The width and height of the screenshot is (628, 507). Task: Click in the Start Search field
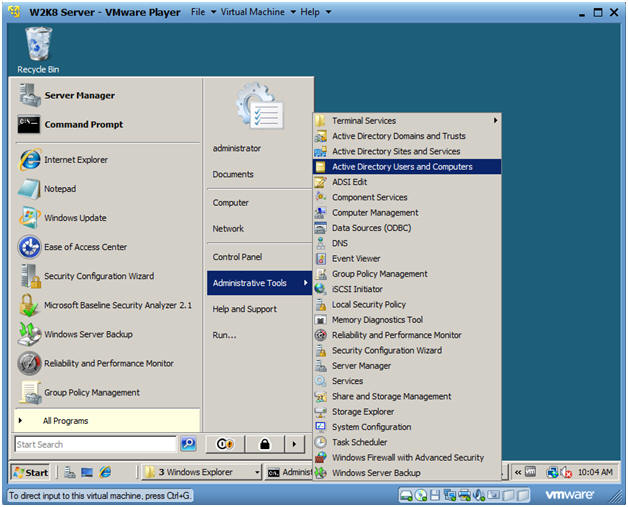click(96, 444)
